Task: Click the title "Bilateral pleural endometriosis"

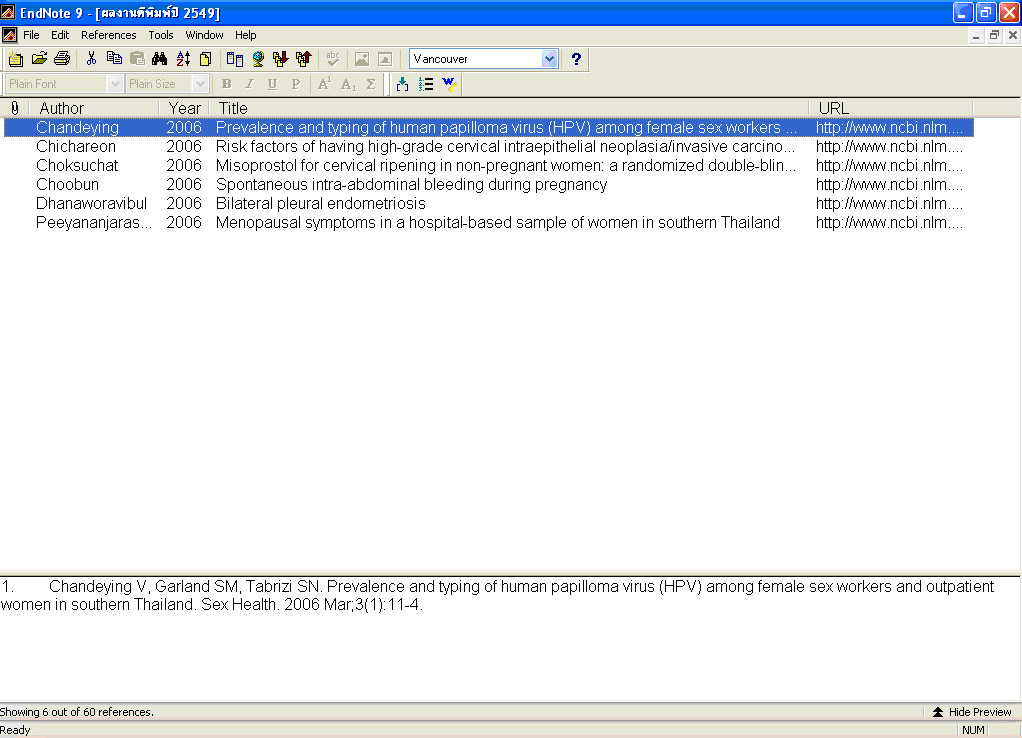Action: coord(321,203)
